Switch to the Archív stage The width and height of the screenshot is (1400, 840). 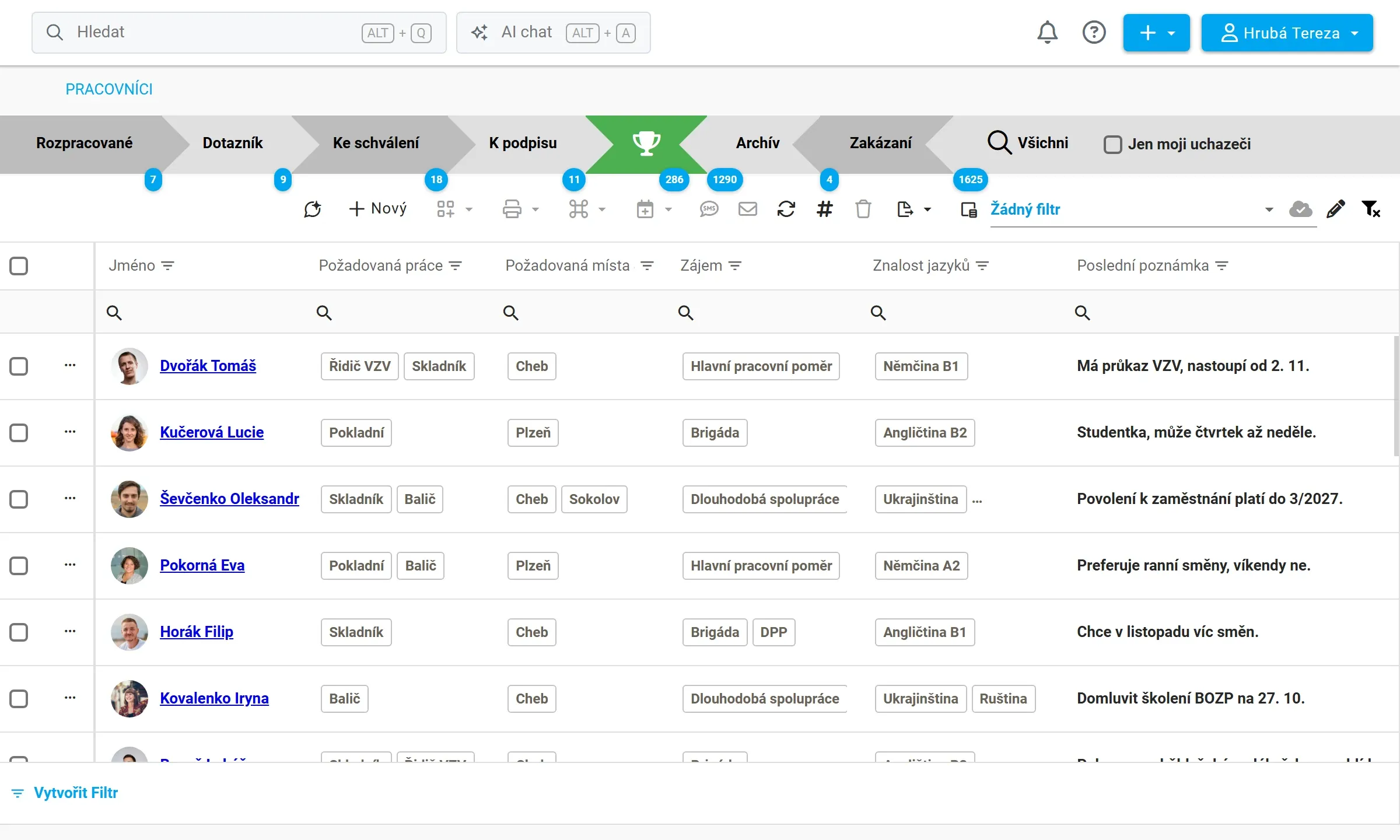click(x=757, y=143)
